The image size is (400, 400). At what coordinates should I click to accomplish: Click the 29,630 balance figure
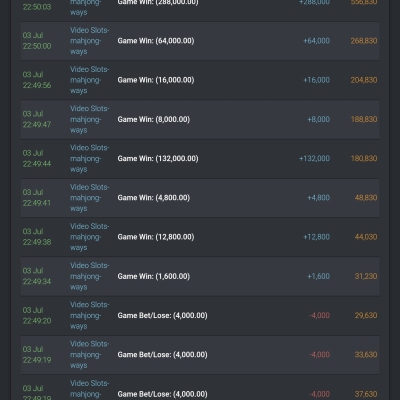tap(366, 315)
